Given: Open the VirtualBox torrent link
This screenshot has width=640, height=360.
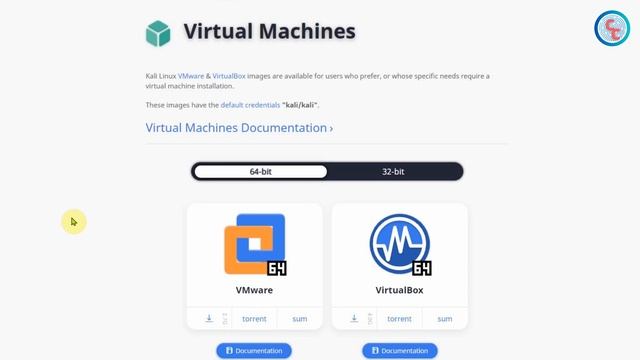Looking at the screenshot, I should coord(399,319).
